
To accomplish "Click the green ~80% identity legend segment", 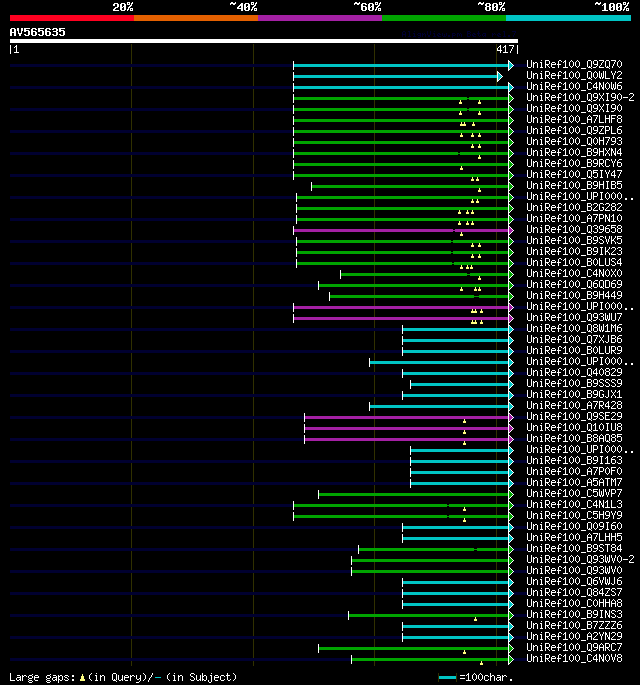I will (x=444, y=18).
